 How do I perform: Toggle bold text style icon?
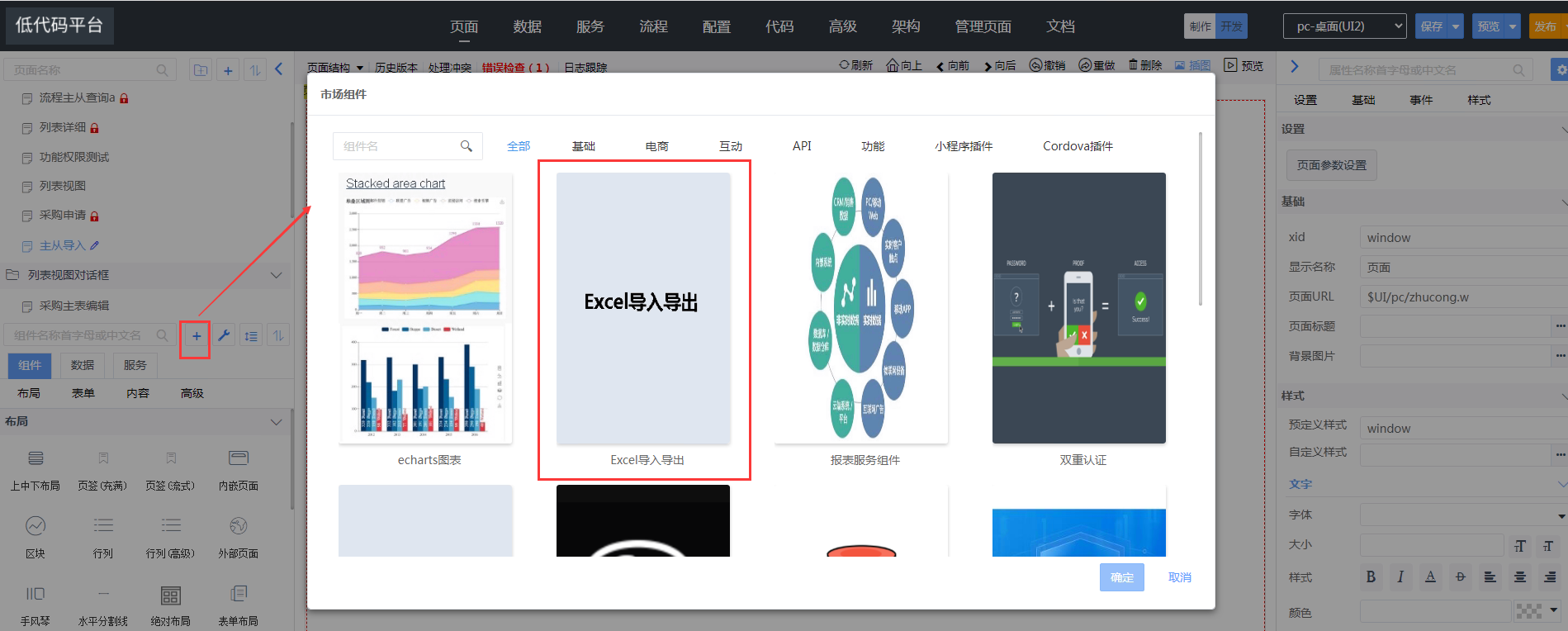(x=1371, y=577)
